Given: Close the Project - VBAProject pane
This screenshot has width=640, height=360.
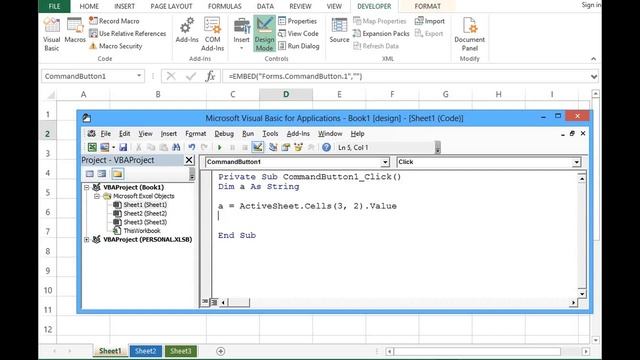Looking at the screenshot, I should [x=189, y=160].
